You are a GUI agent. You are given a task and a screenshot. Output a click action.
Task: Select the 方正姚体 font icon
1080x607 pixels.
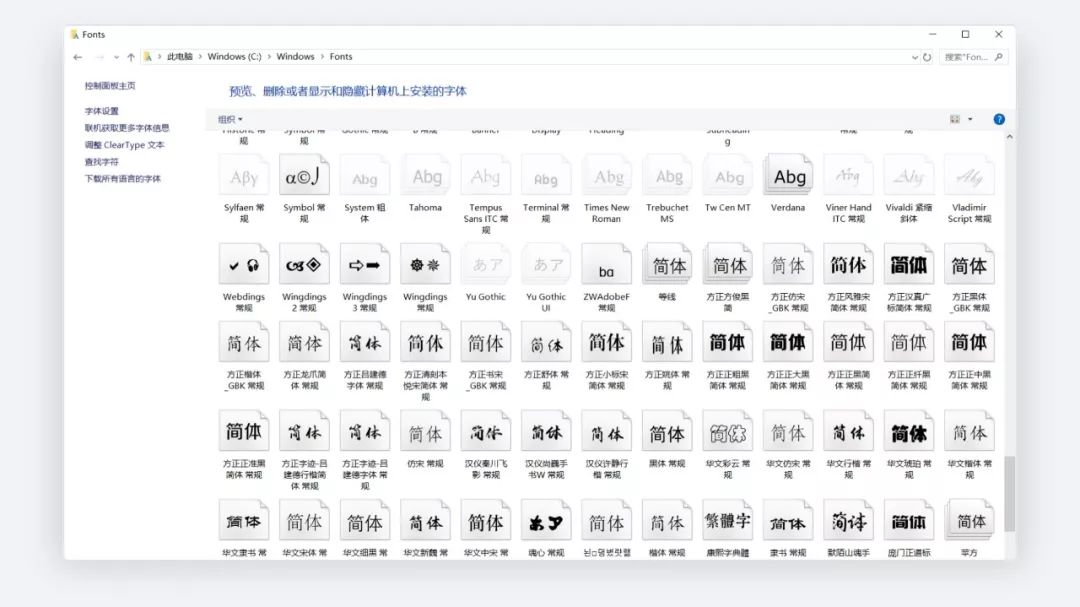click(667, 342)
